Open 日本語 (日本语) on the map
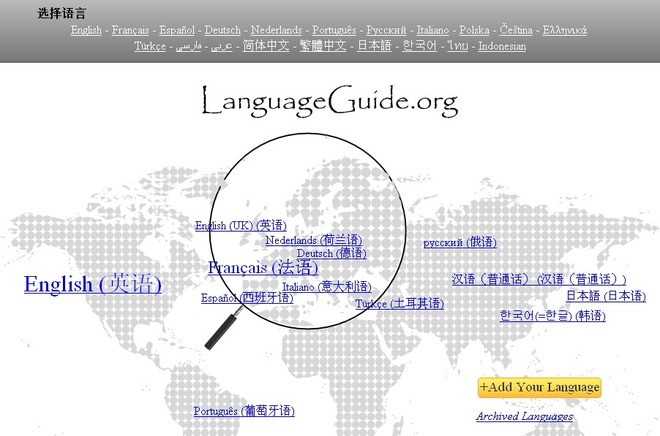The image size is (660, 436). [x=606, y=296]
